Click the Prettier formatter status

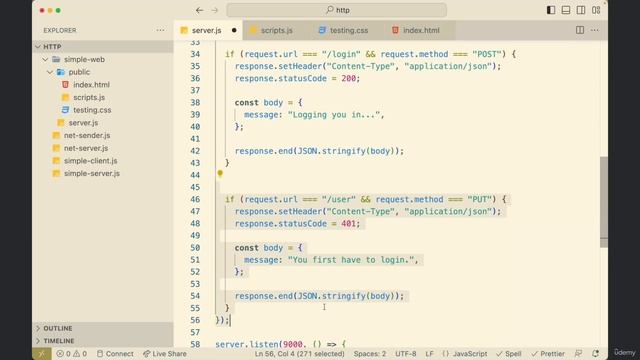548,354
